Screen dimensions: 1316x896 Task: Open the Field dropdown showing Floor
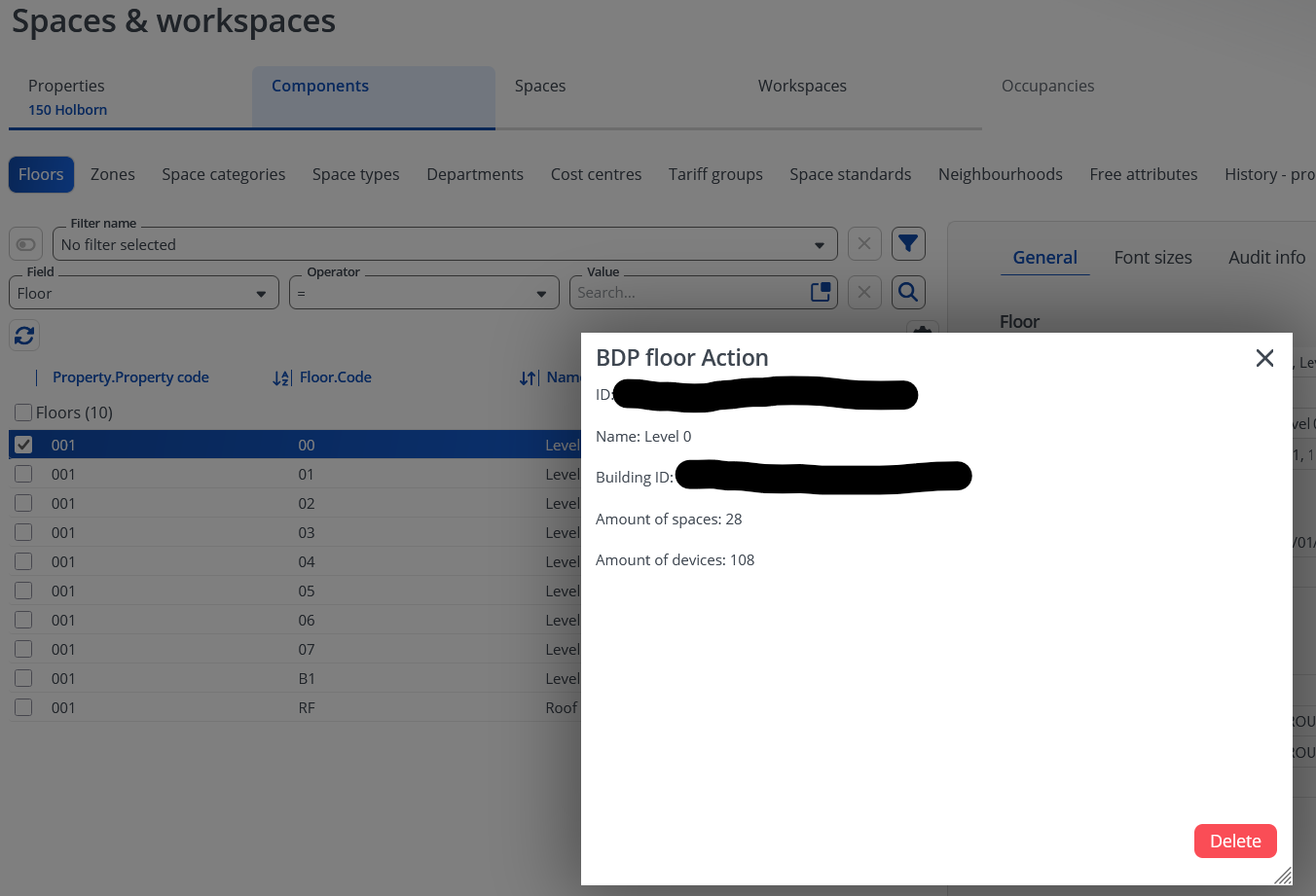click(x=144, y=293)
